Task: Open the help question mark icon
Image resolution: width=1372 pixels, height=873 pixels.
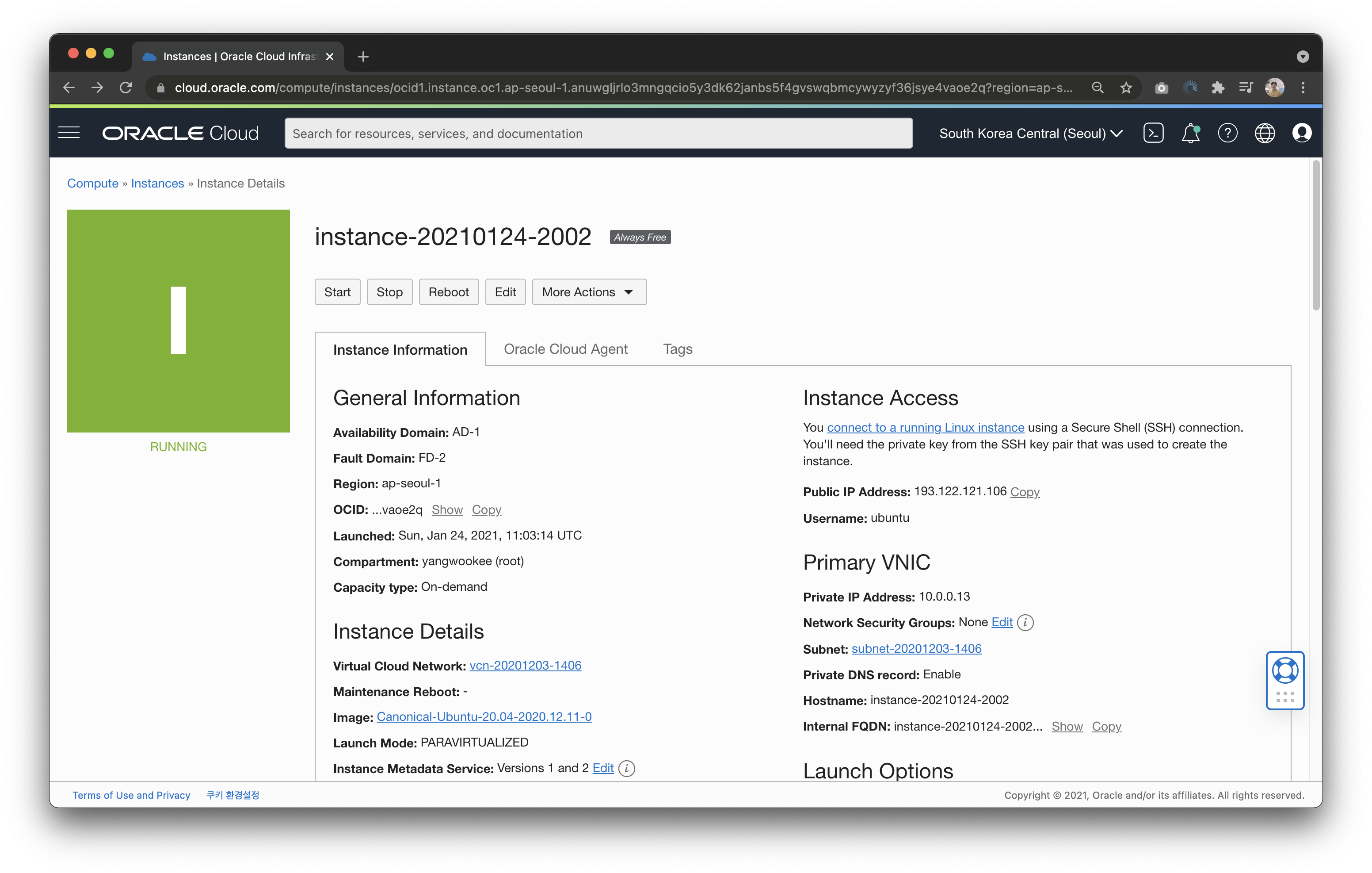Action: point(1227,133)
